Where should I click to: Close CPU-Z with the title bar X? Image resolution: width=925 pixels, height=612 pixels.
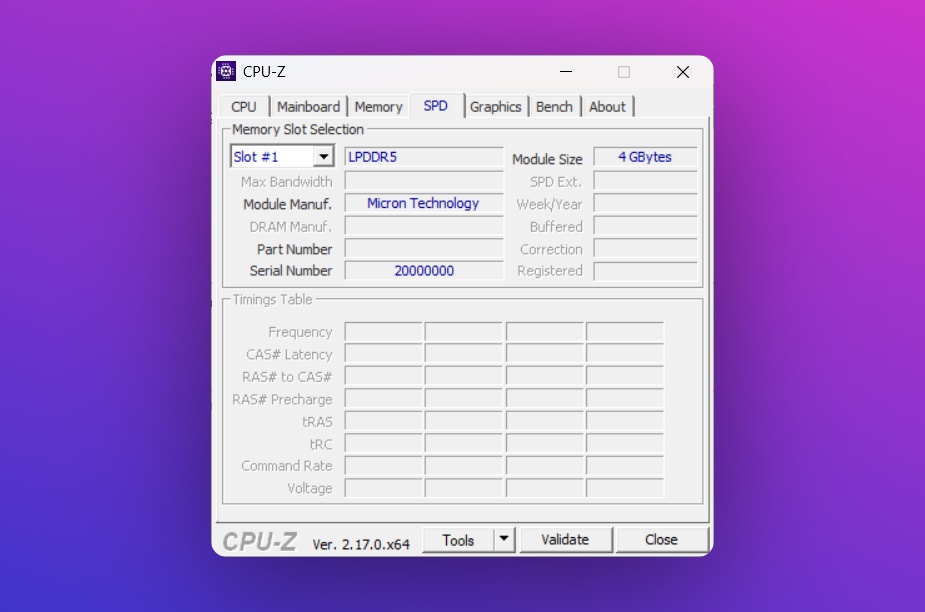pos(683,71)
